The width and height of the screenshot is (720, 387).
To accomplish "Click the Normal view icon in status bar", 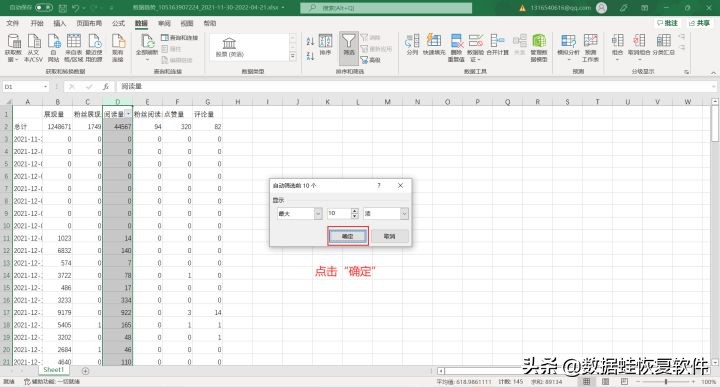I will click(587, 381).
